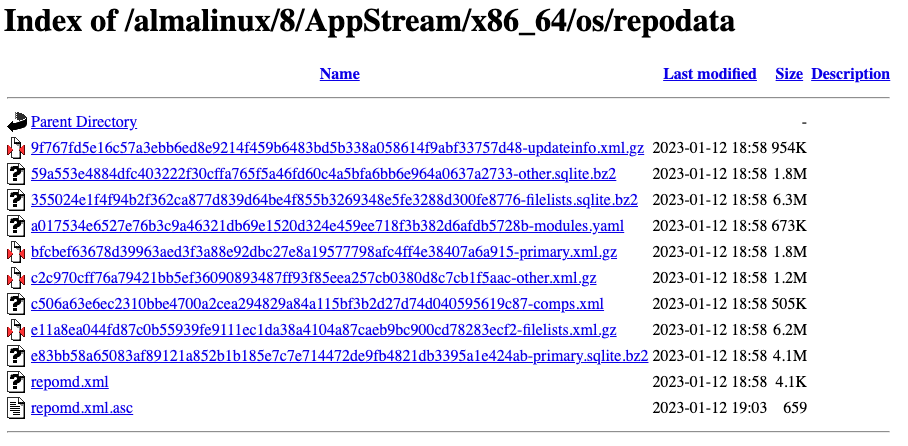Click the 505K size value

(x=789, y=304)
